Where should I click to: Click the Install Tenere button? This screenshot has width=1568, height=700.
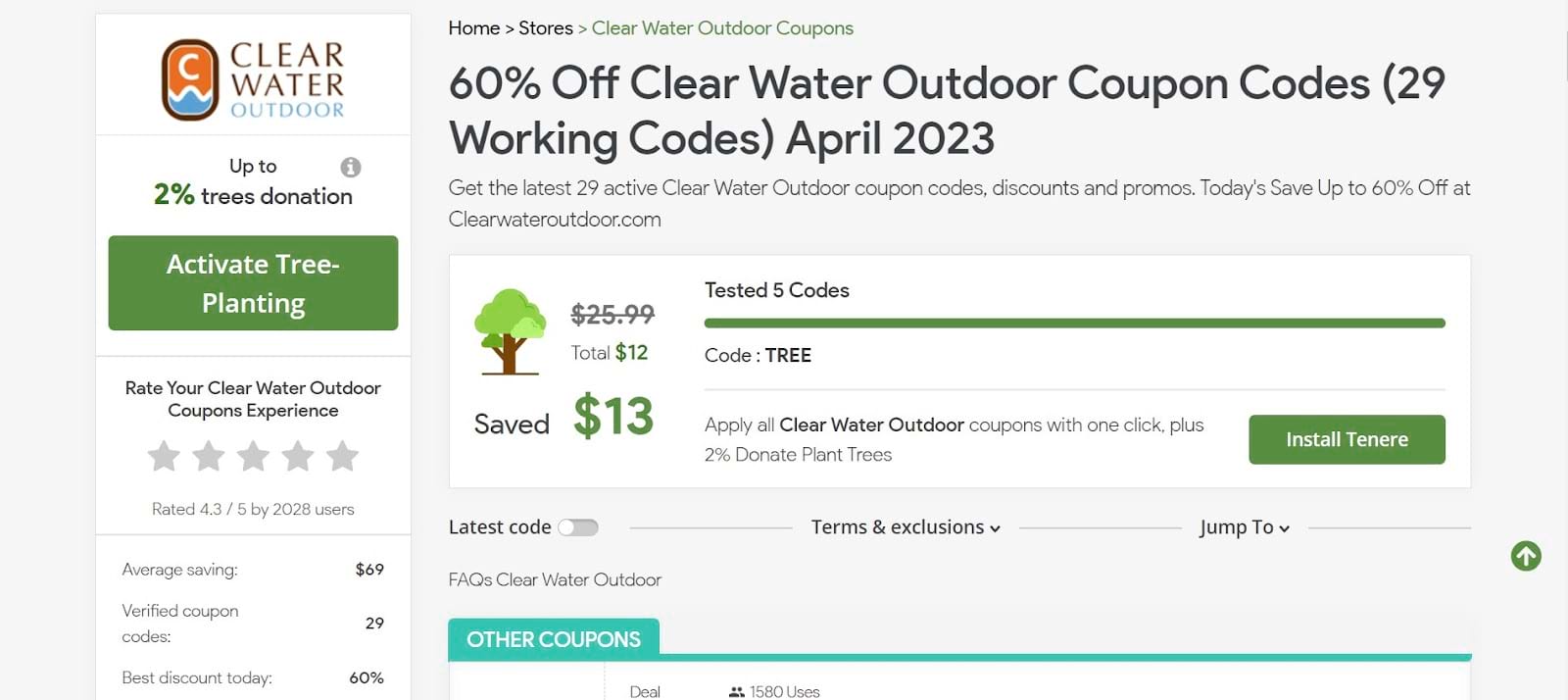pos(1347,439)
